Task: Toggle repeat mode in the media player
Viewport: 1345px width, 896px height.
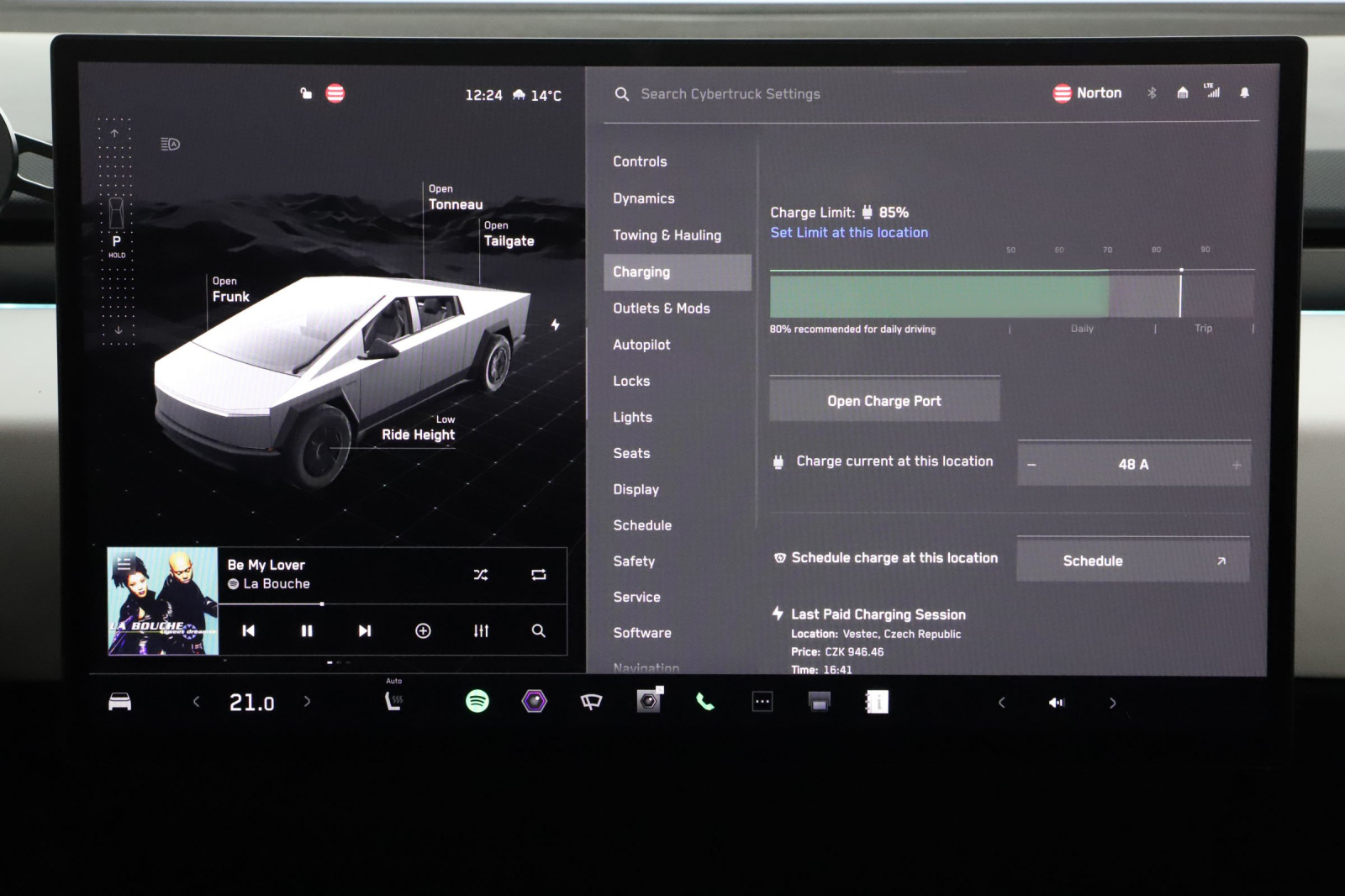Action: click(x=539, y=574)
